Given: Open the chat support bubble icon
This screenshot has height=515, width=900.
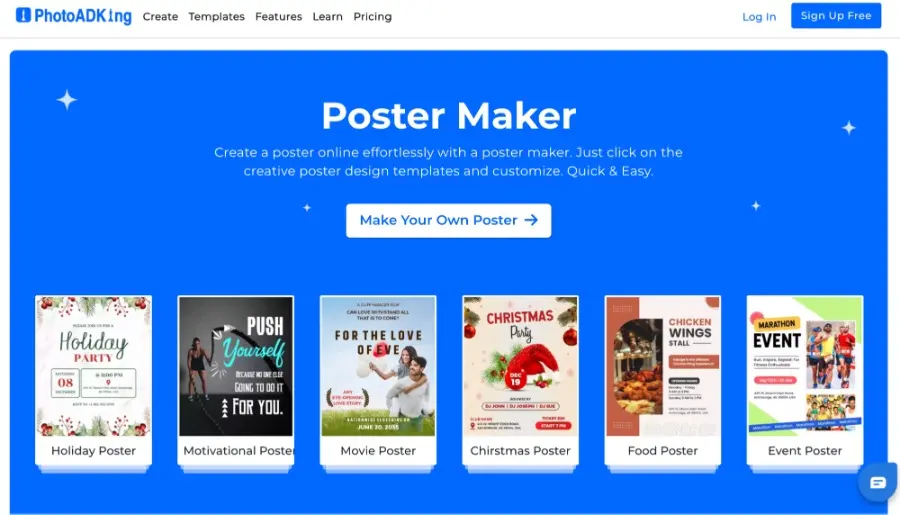Looking at the screenshot, I should click(878, 482).
